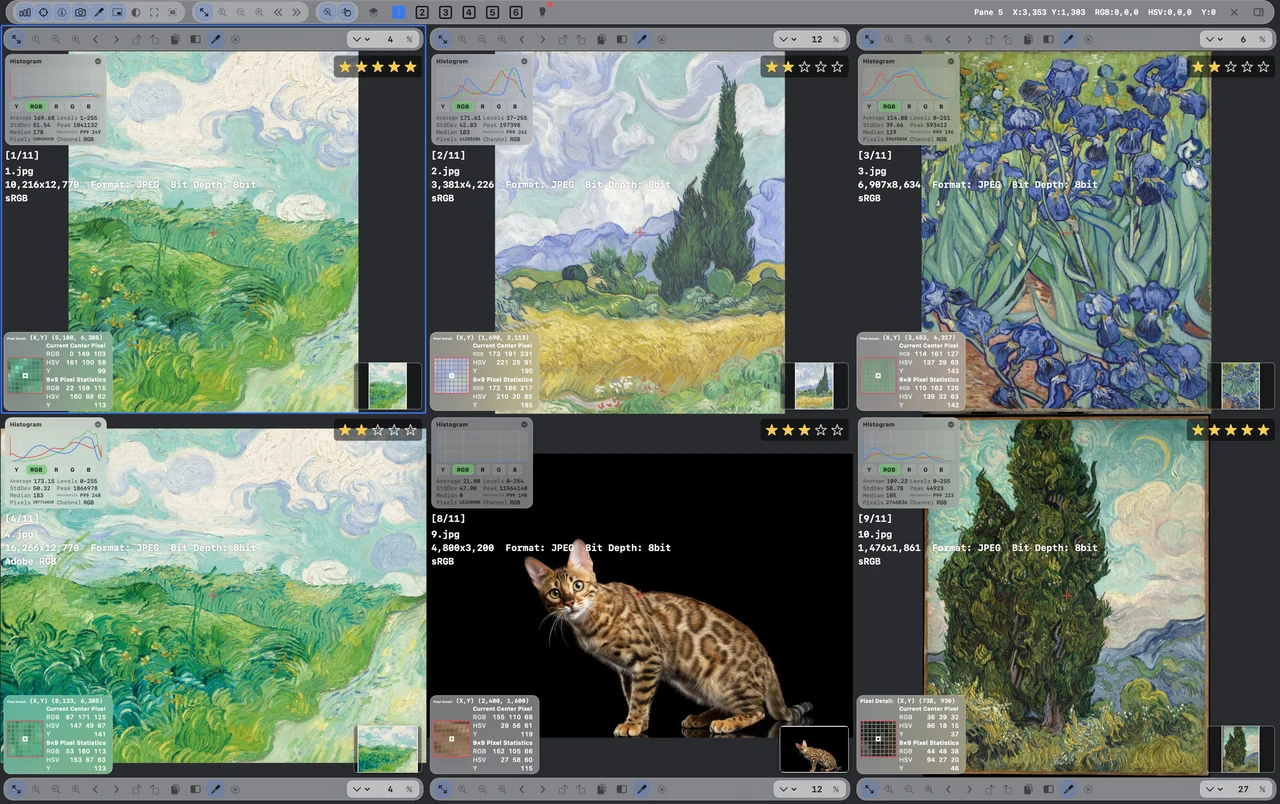Toggle the navigator thumbnail icon in top toolbar
The image size is (1280, 804).
pyautogui.click(x=117, y=12)
